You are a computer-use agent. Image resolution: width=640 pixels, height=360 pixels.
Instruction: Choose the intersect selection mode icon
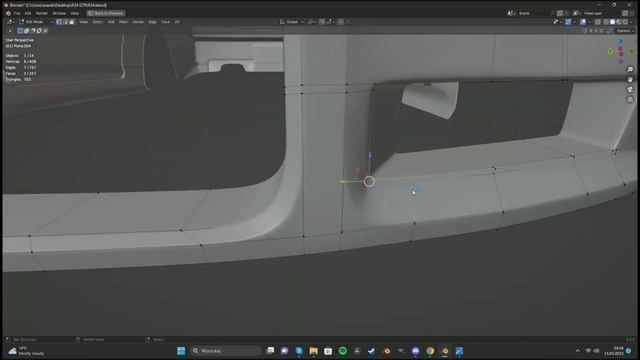[x=45, y=31]
